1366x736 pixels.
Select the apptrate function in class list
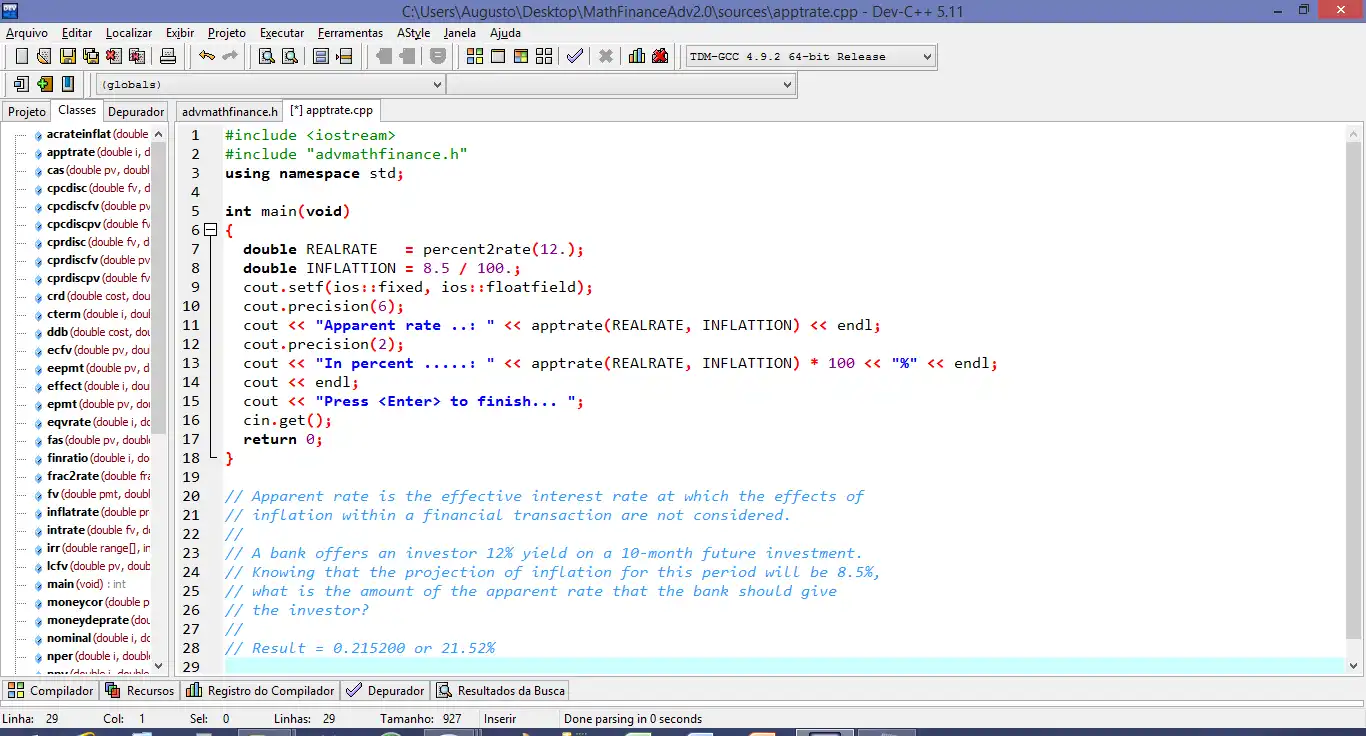70,152
